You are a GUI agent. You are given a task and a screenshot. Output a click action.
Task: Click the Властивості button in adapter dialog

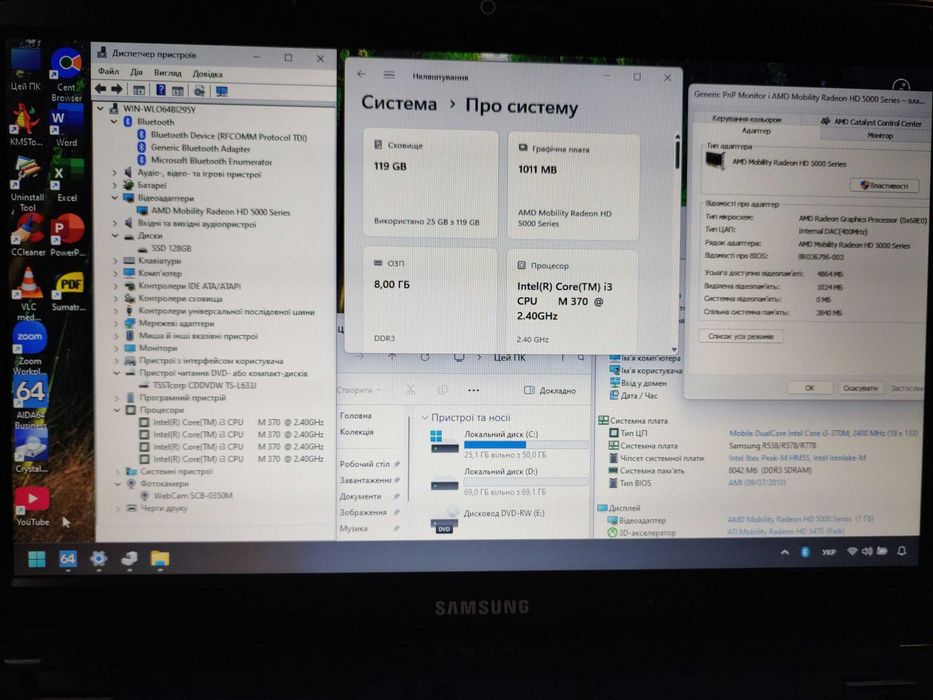[x=884, y=185]
